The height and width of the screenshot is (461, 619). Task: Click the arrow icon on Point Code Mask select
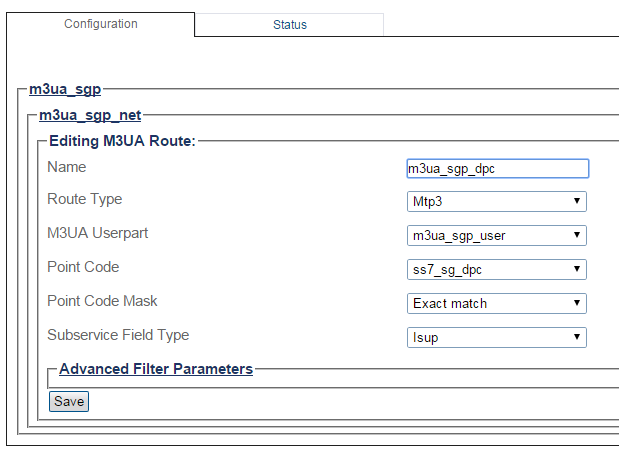click(577, 303)
